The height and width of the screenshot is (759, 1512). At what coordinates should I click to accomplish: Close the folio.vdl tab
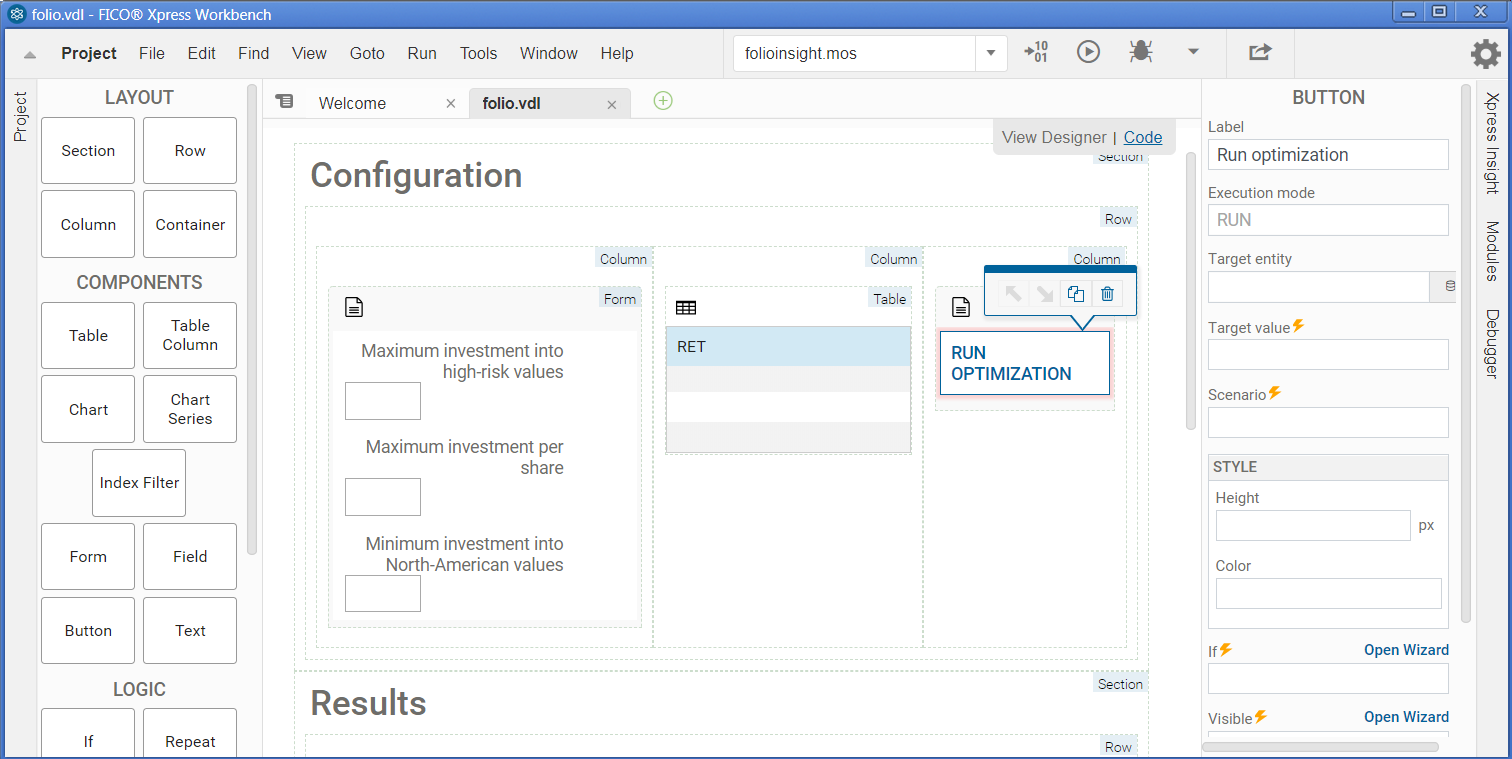(612, 104)
